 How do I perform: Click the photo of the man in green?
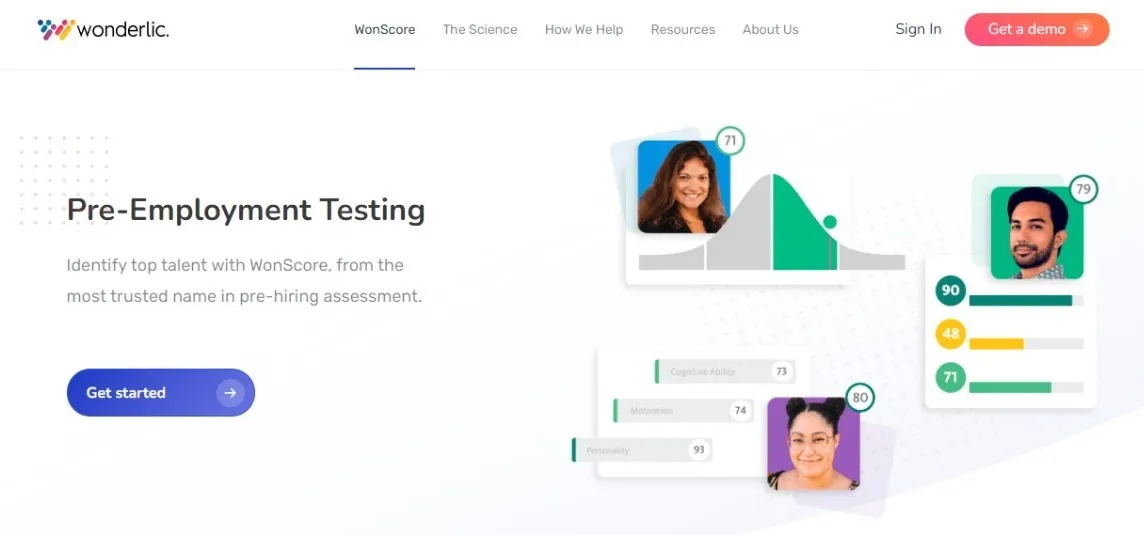(1037, 233)
